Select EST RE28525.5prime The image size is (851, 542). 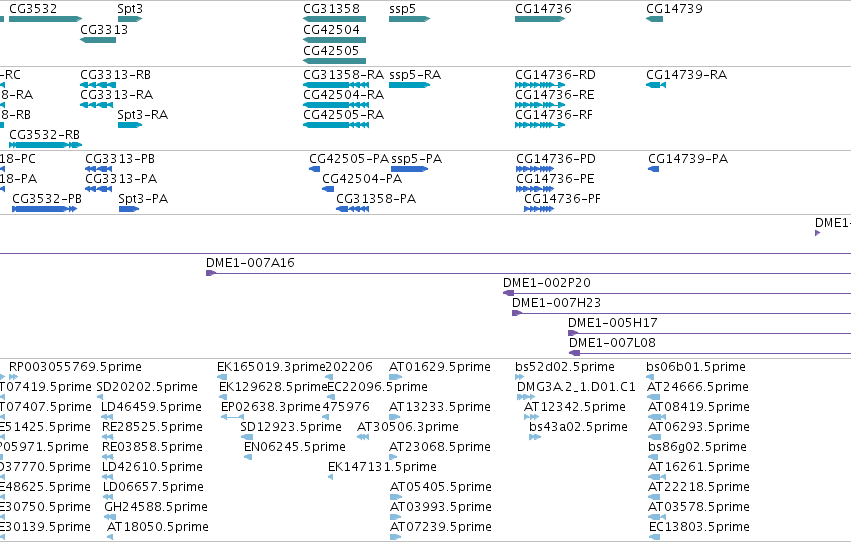(107, 437)
